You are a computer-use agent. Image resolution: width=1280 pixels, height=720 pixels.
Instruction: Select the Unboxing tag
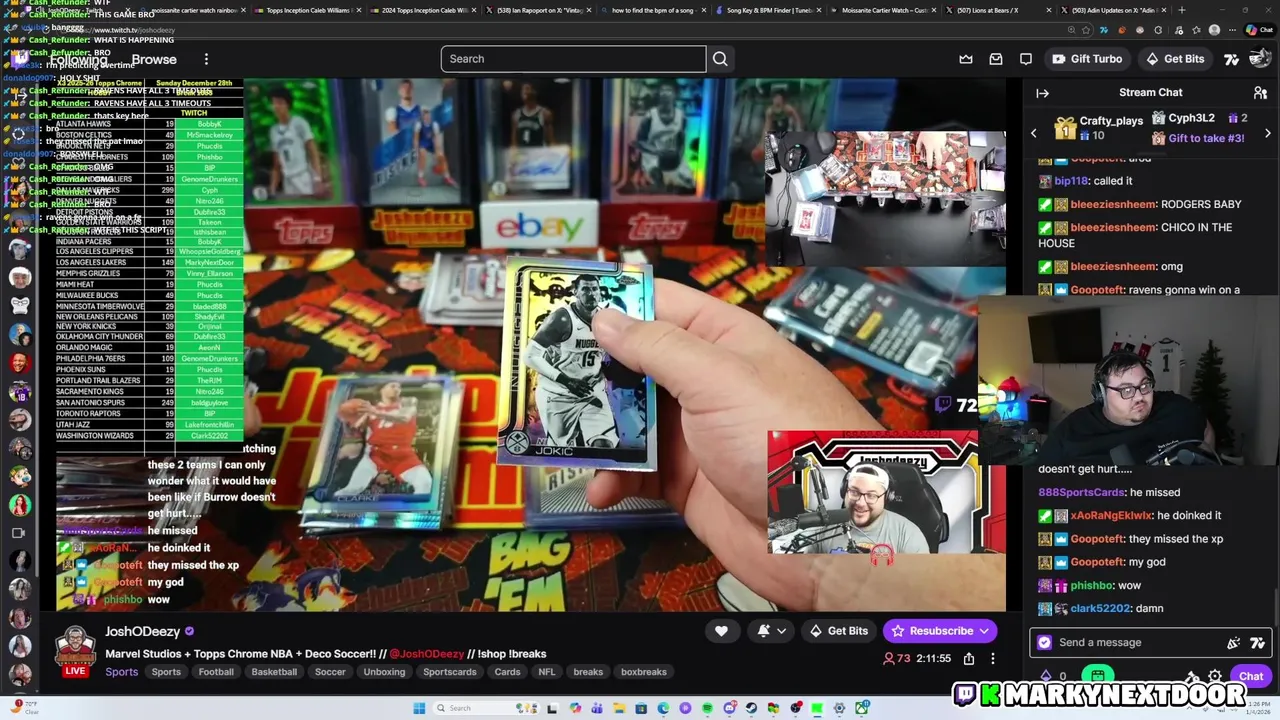point(384,672)
